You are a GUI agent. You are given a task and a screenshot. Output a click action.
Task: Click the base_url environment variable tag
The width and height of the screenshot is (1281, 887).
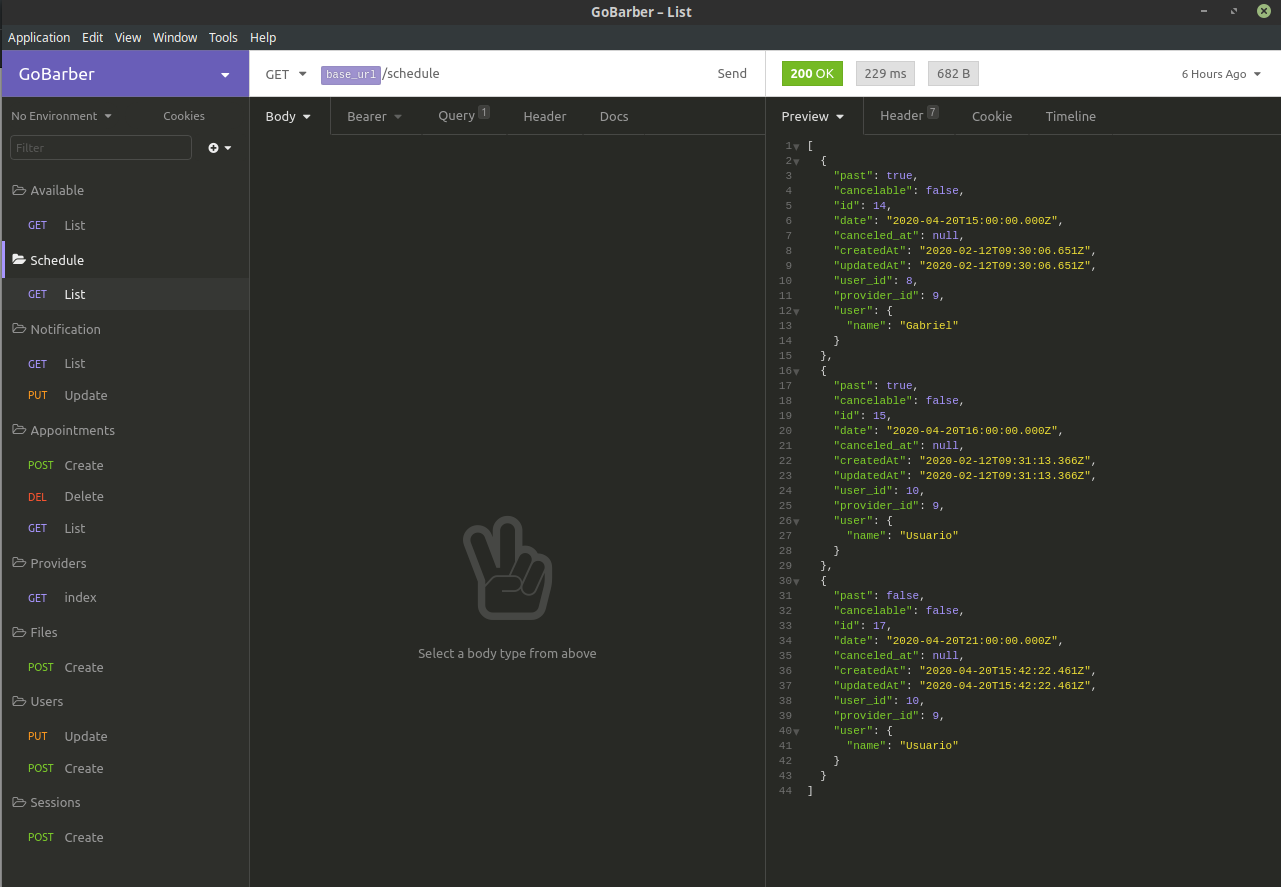tap(351, 75)
